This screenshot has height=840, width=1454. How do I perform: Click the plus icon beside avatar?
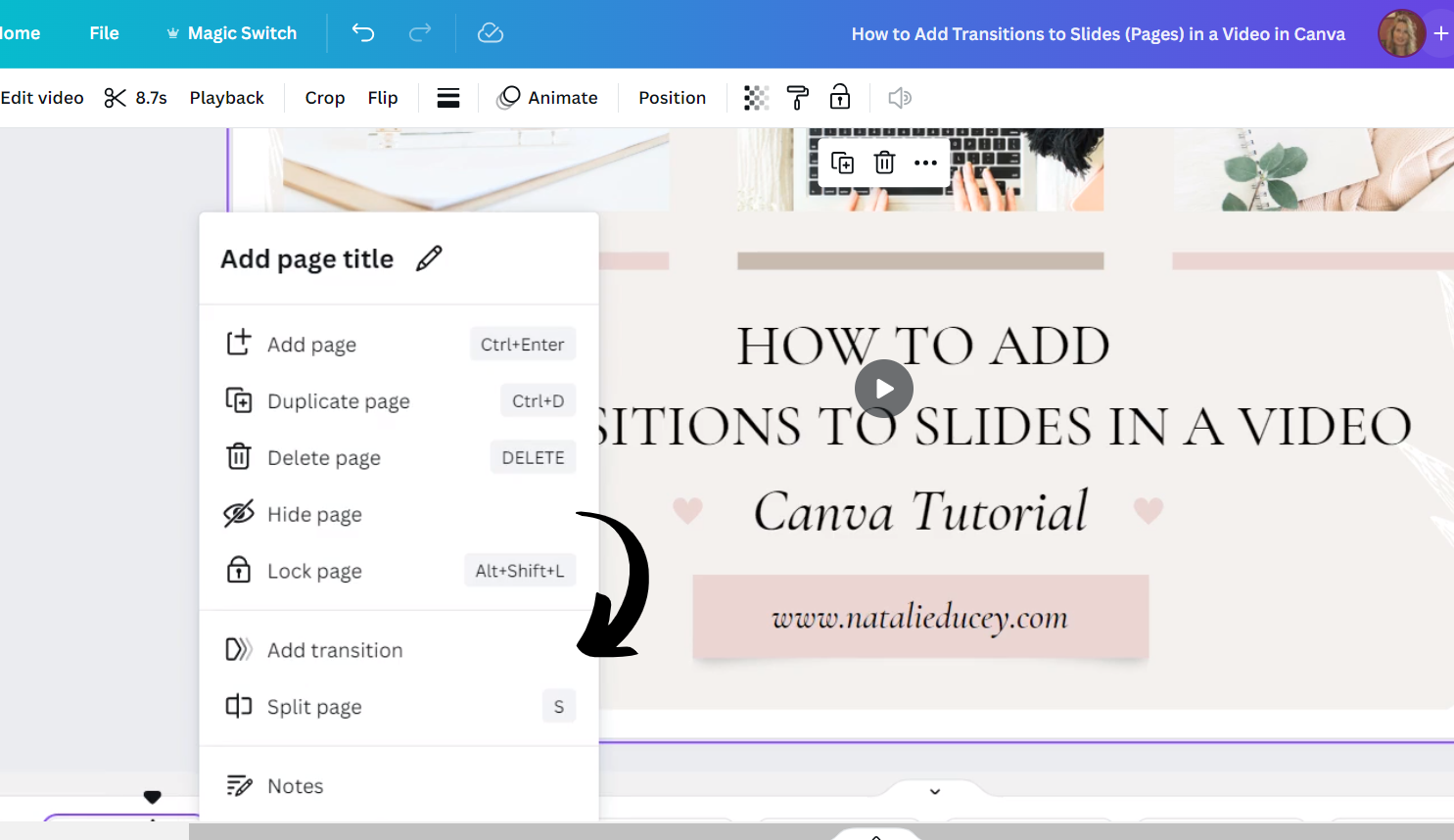[1441, 33]
